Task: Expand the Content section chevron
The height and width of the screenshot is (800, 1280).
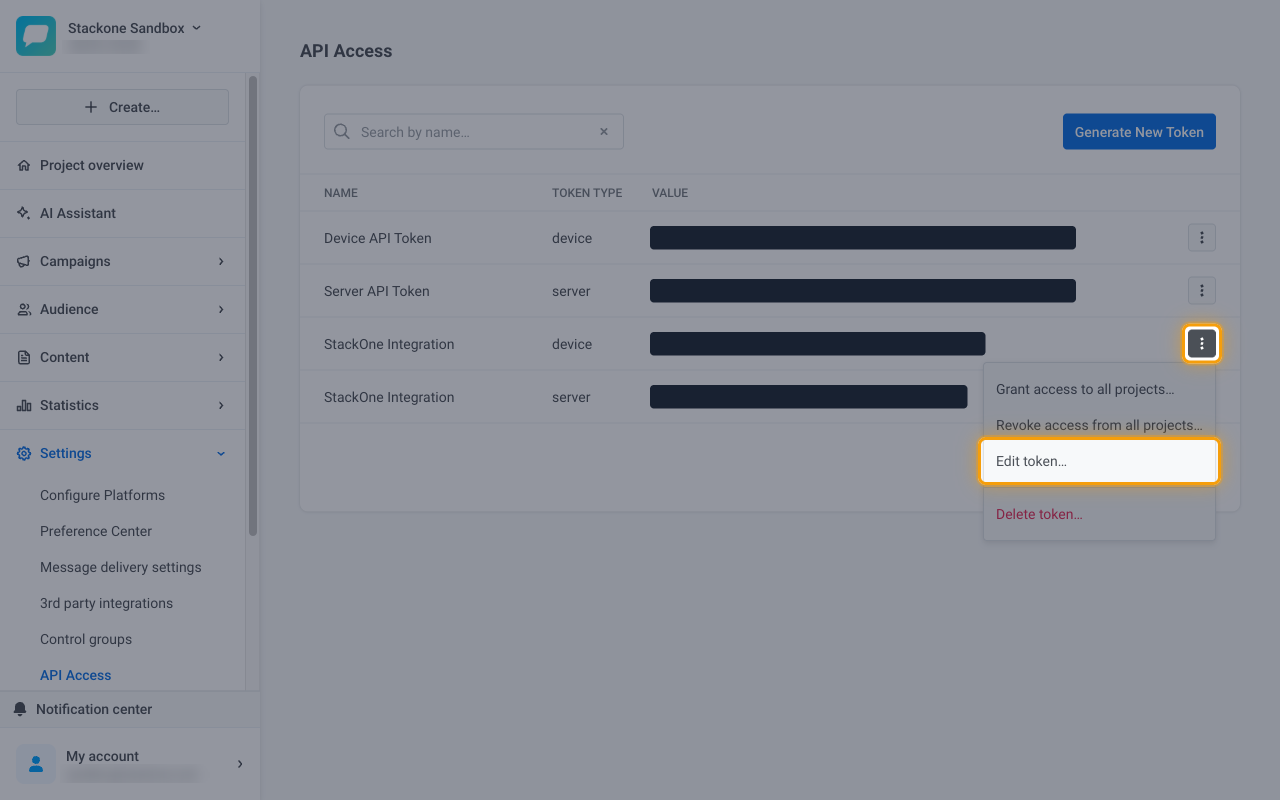Action: [221, 357]
